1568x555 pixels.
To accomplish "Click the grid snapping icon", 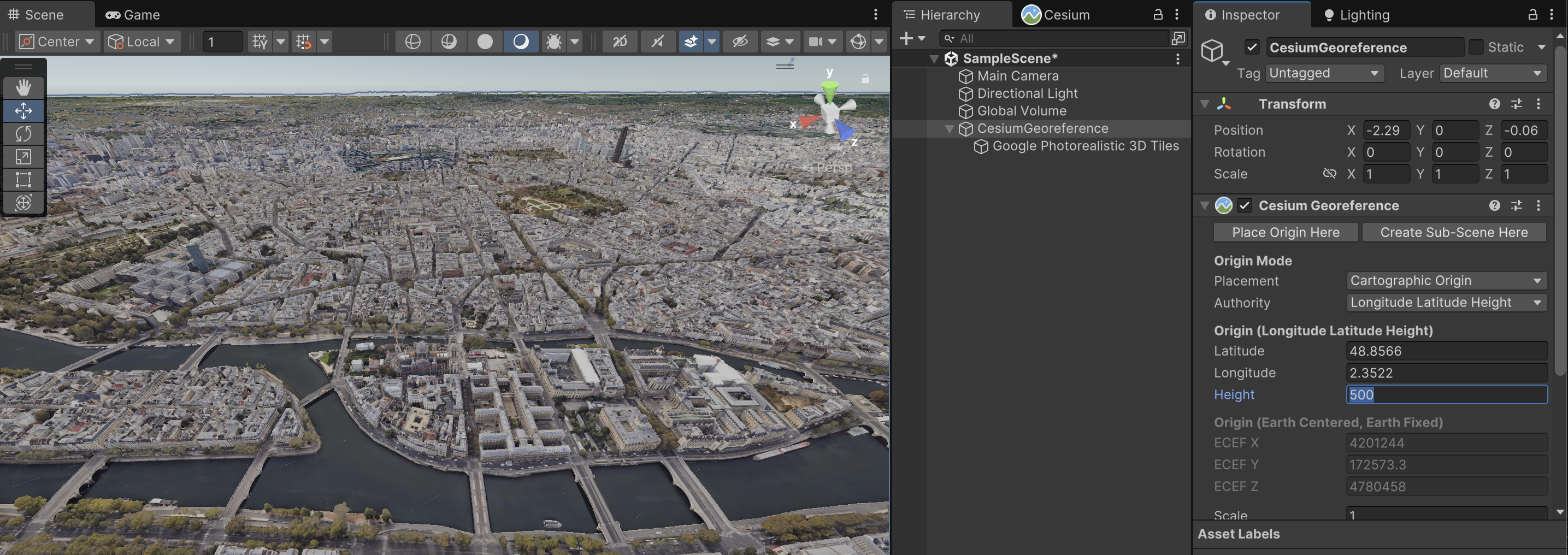I will [x=304, y=42].
